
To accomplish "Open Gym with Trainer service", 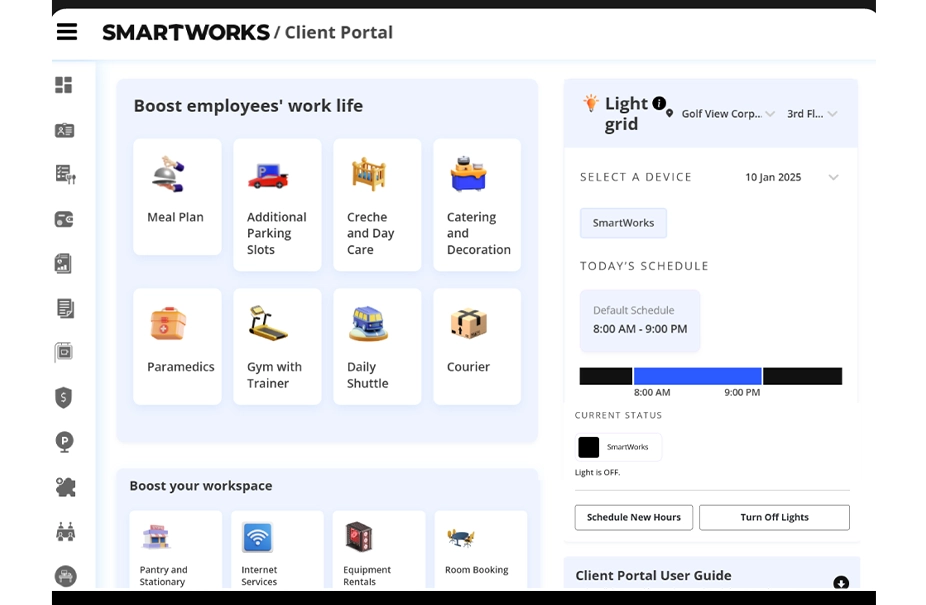I will [x=277, y=346].
